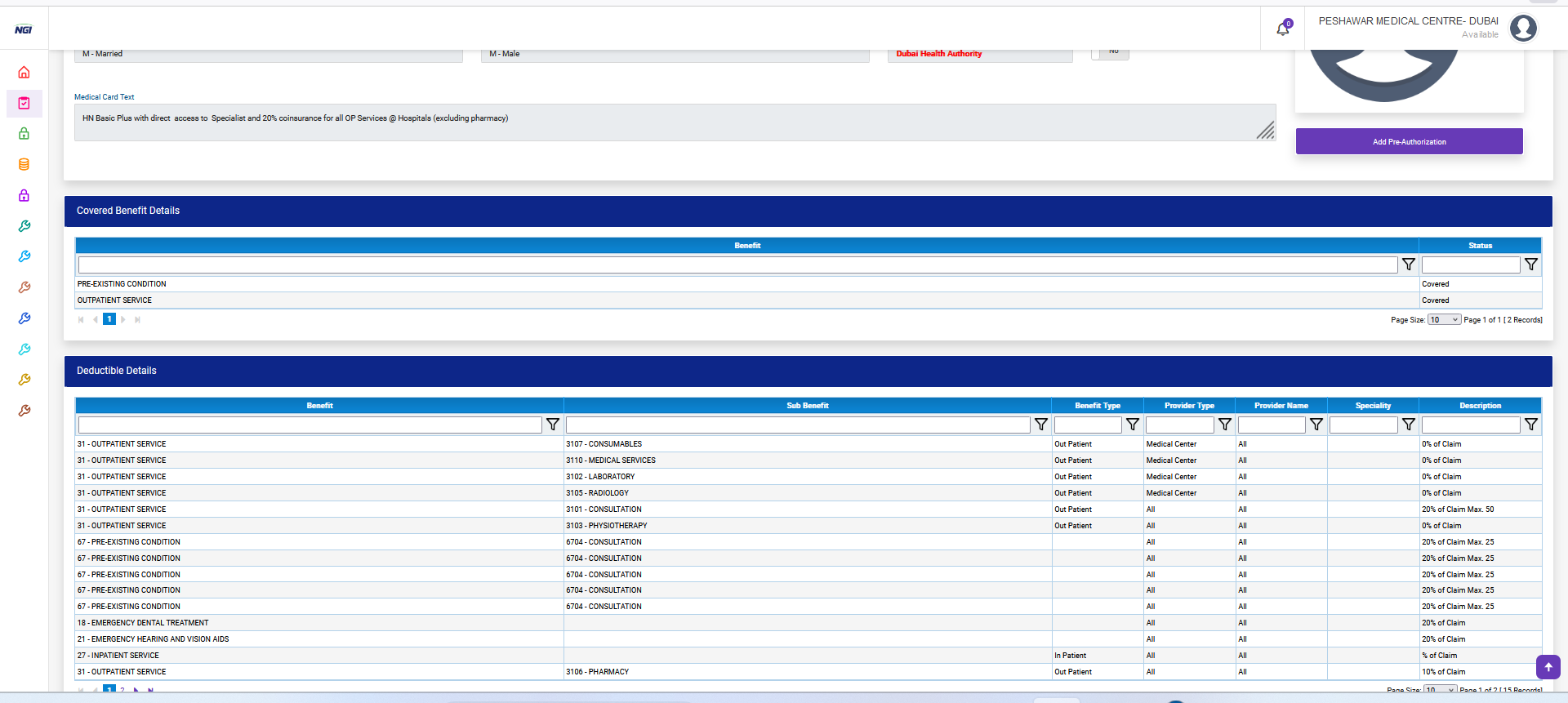The image size is (1568, 703).
Task: Open Page Size dropdown under Covered Benefit Details
Action: coord(1444,320)
